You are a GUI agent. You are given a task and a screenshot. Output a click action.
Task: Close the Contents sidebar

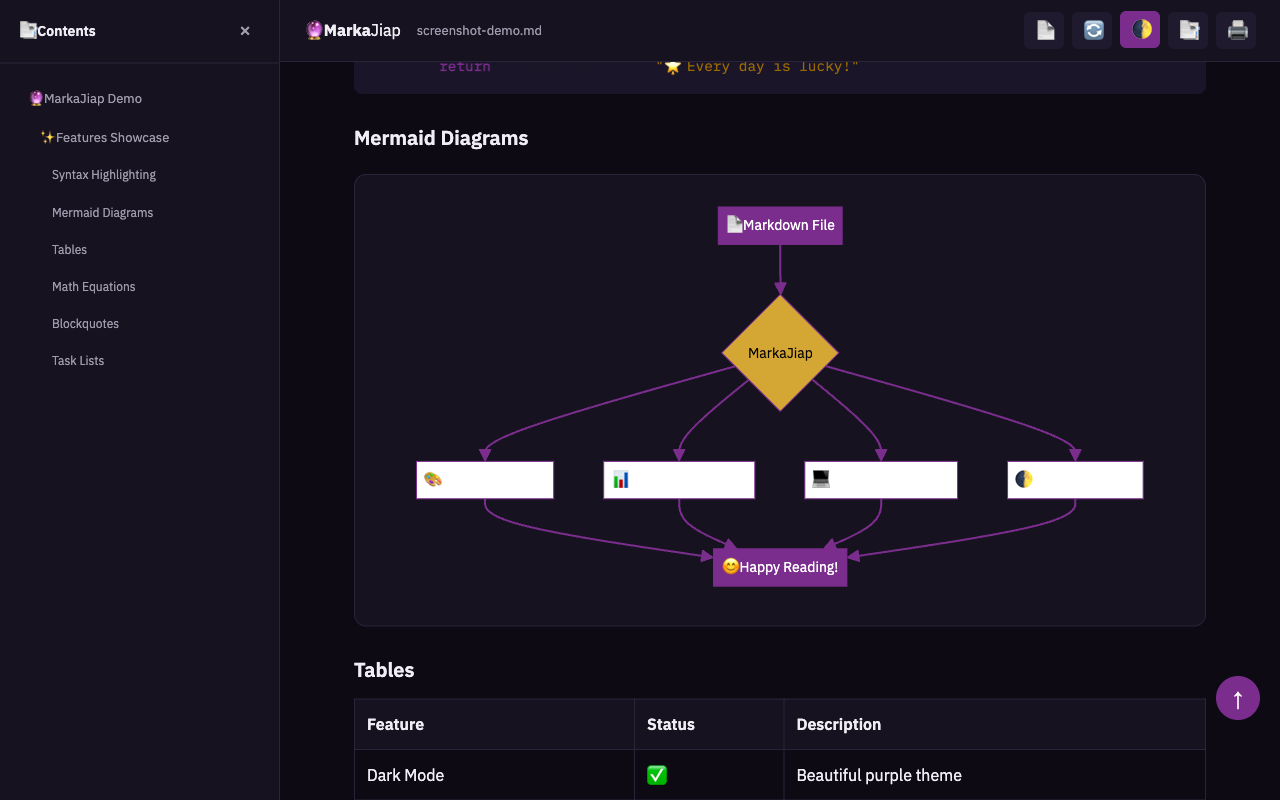point(245,31)
